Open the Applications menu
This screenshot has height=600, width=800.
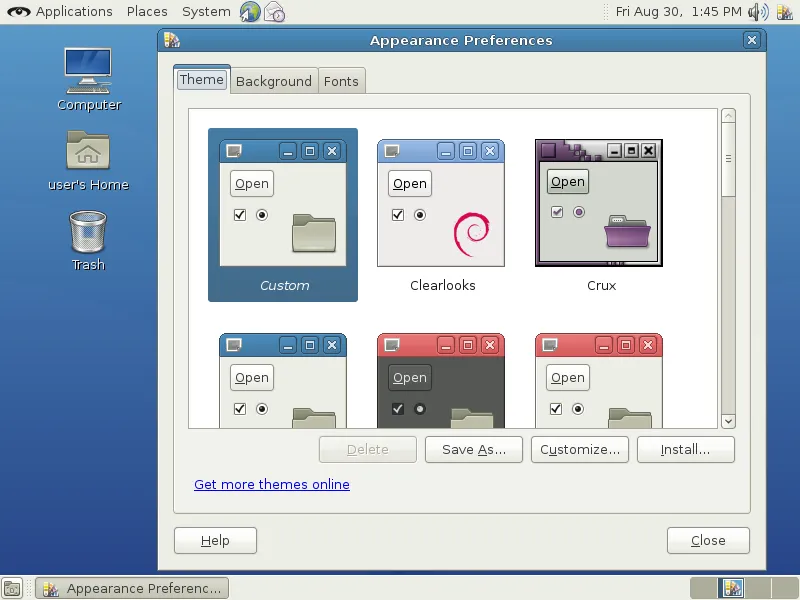coord(74,11)
